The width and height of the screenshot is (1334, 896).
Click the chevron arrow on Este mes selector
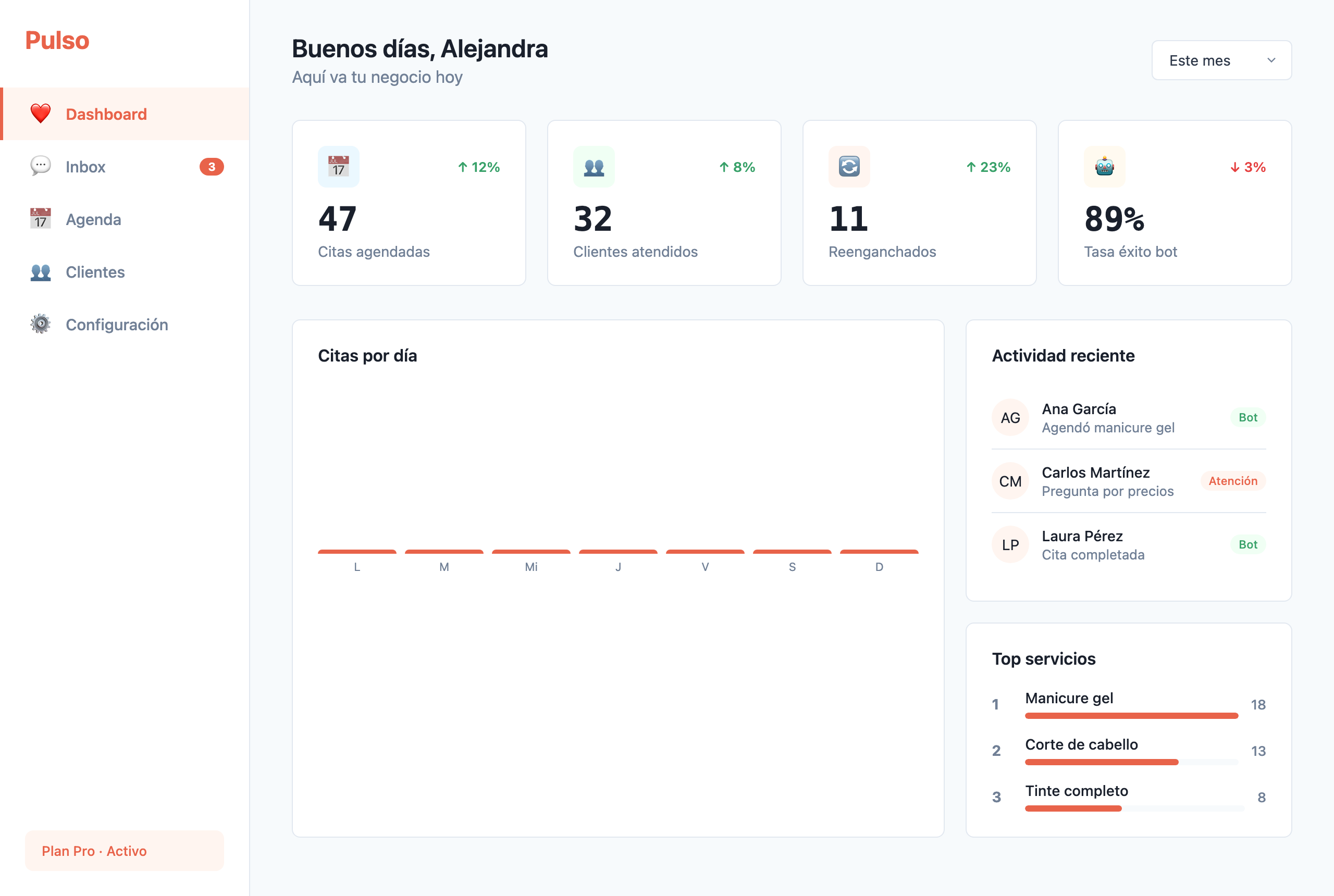[x=1271, y=60]
